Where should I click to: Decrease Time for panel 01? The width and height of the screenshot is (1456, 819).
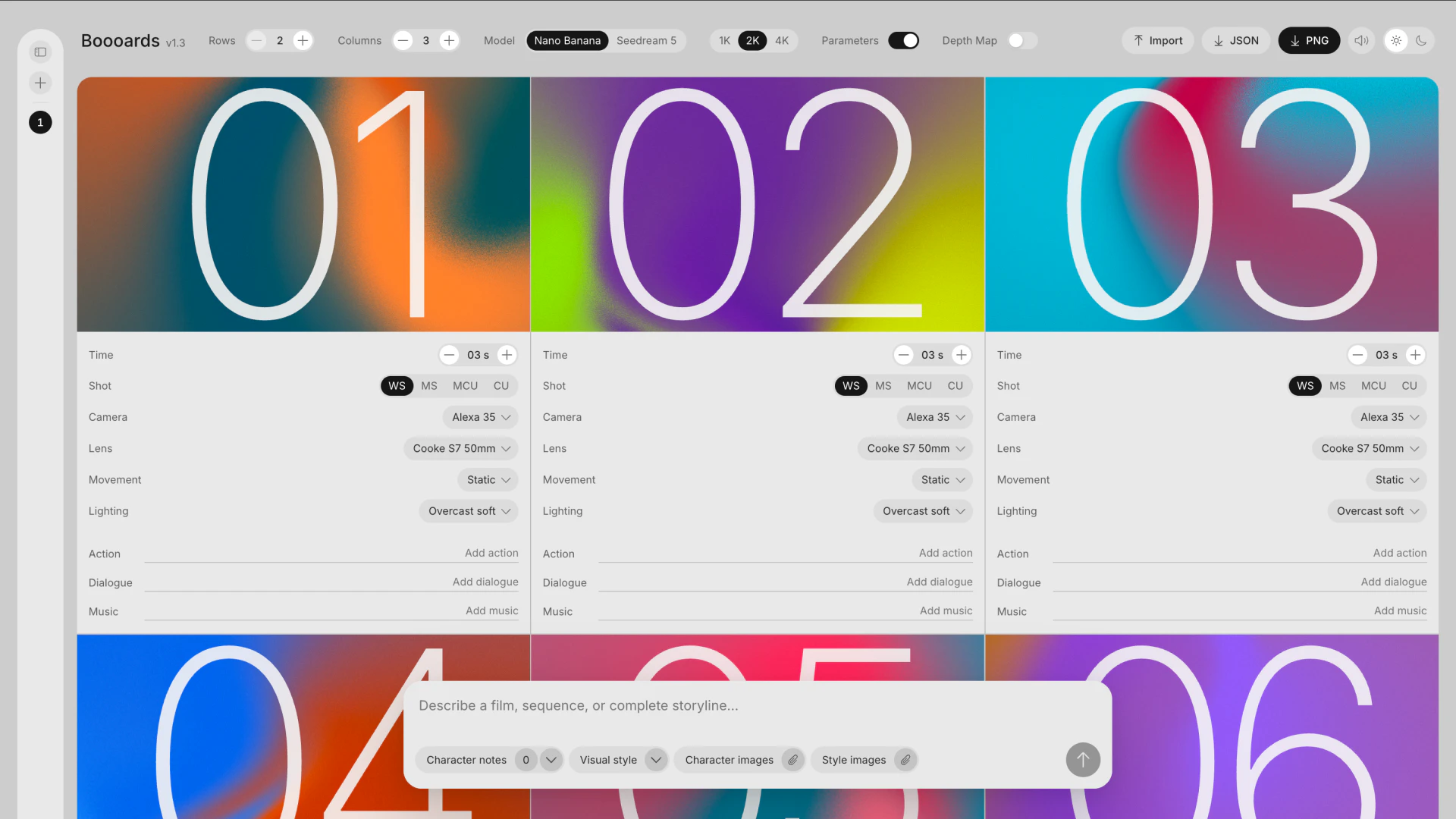coord(449,355)
